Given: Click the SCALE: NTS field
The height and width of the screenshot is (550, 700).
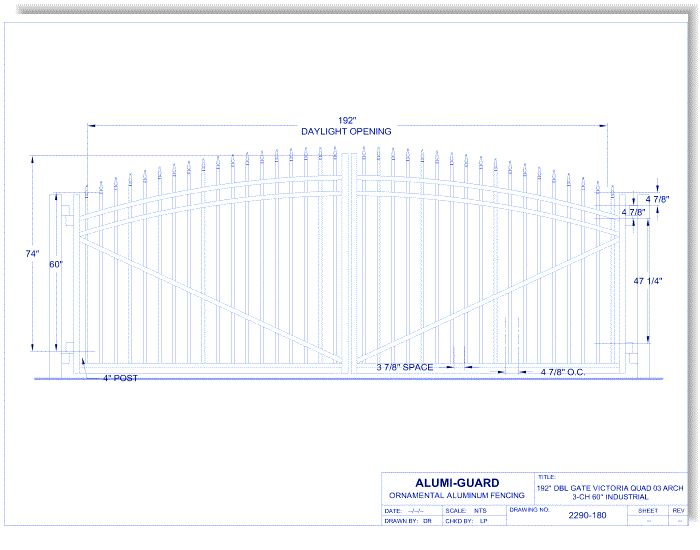Looking at the screenshot, I should click(466, 511).
